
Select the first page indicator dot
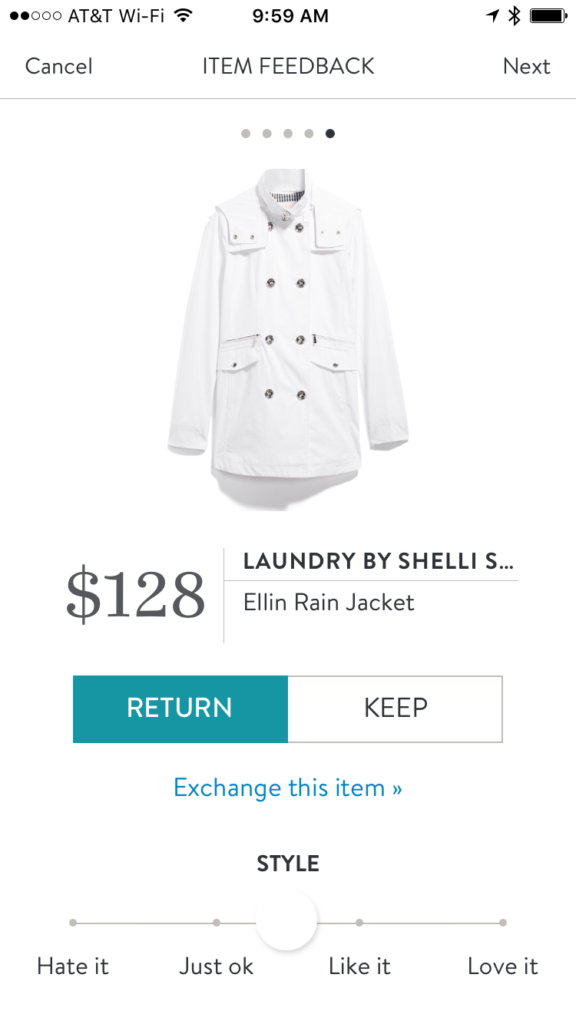[x=246, y=133]
